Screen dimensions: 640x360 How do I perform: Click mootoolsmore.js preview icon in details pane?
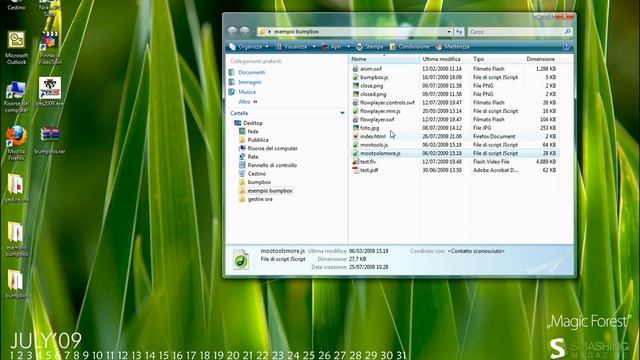tap(241, 259)
